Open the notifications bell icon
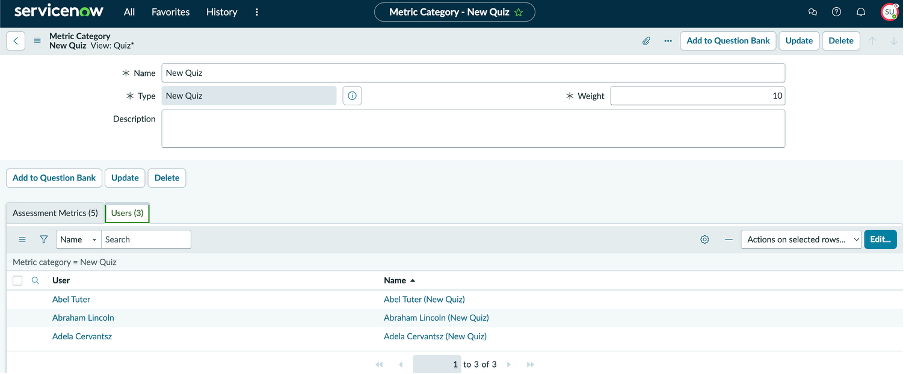The image size is (904, 374). [x=861, y=12]
